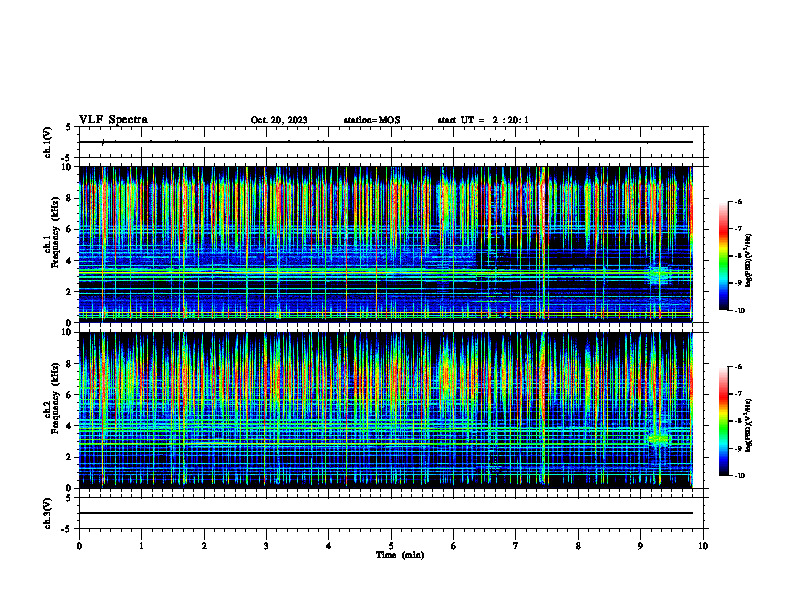Click the ch.1 "Frequency (kHz)" axis label
Image resolution: width=792 pixels, height=612 pixels.
click(x=56, y=233)
